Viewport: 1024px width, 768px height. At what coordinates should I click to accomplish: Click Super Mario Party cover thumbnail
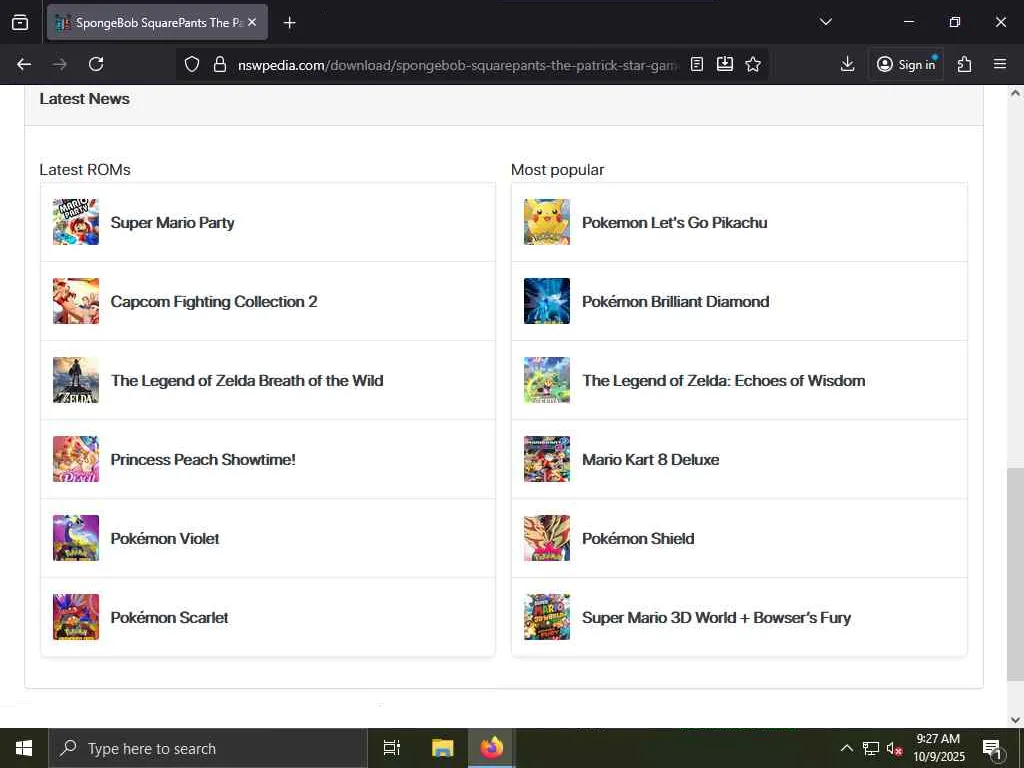point(76,222)
